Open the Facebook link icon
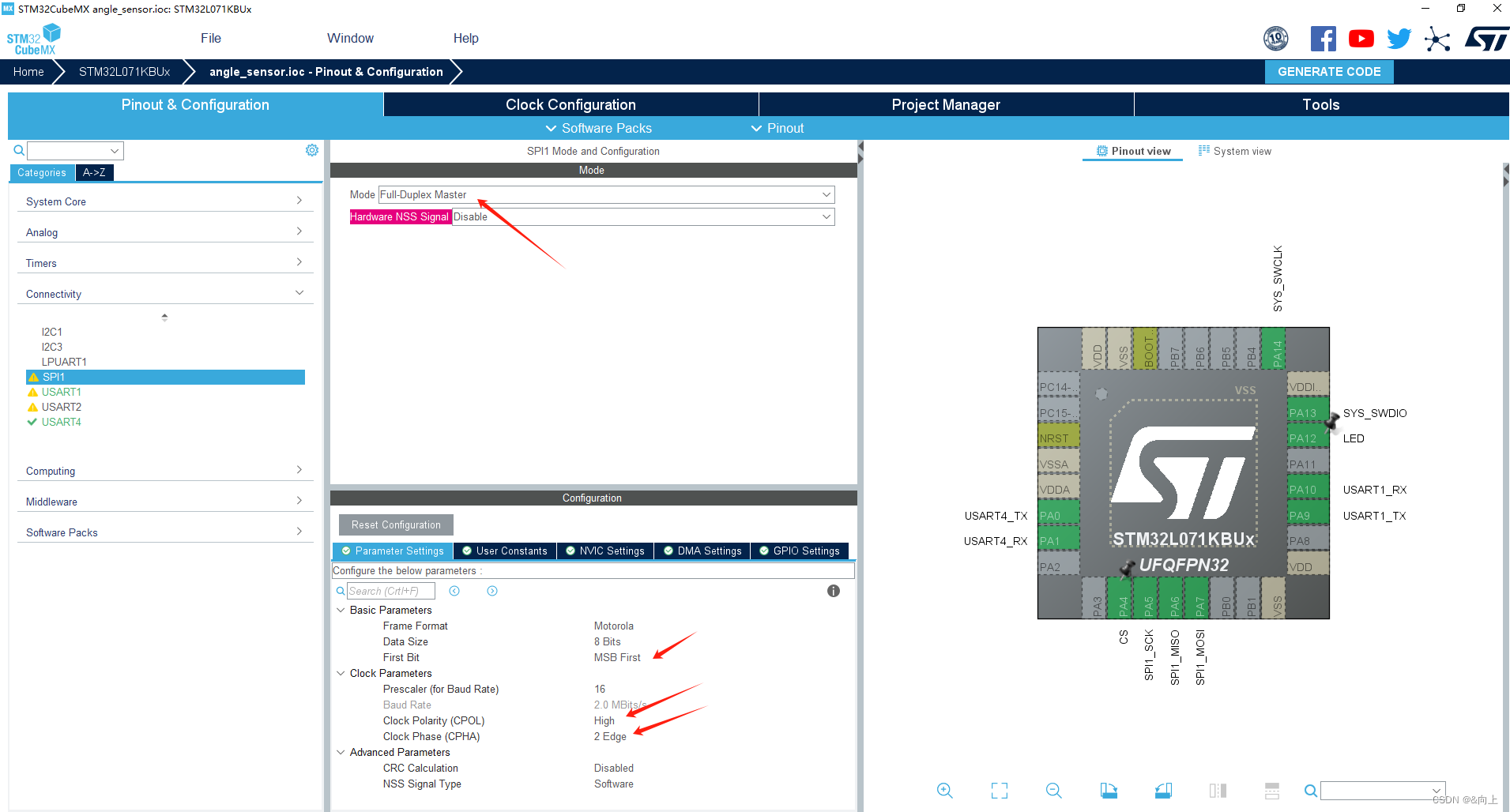Image resolution: width=1510 pixels, height=812 pixels. click(1323, 39)
